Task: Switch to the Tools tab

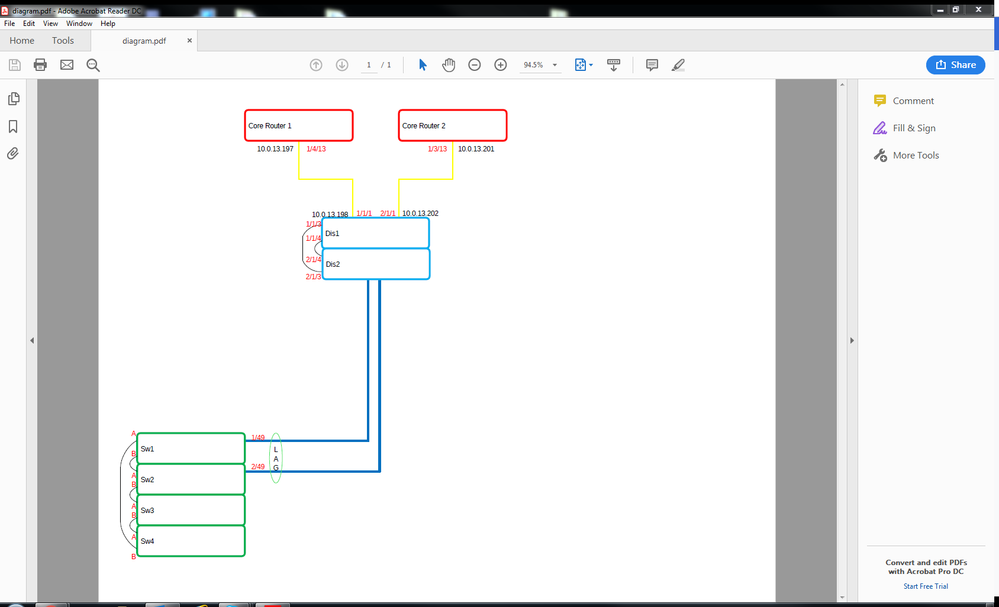Action: point(63,41)
